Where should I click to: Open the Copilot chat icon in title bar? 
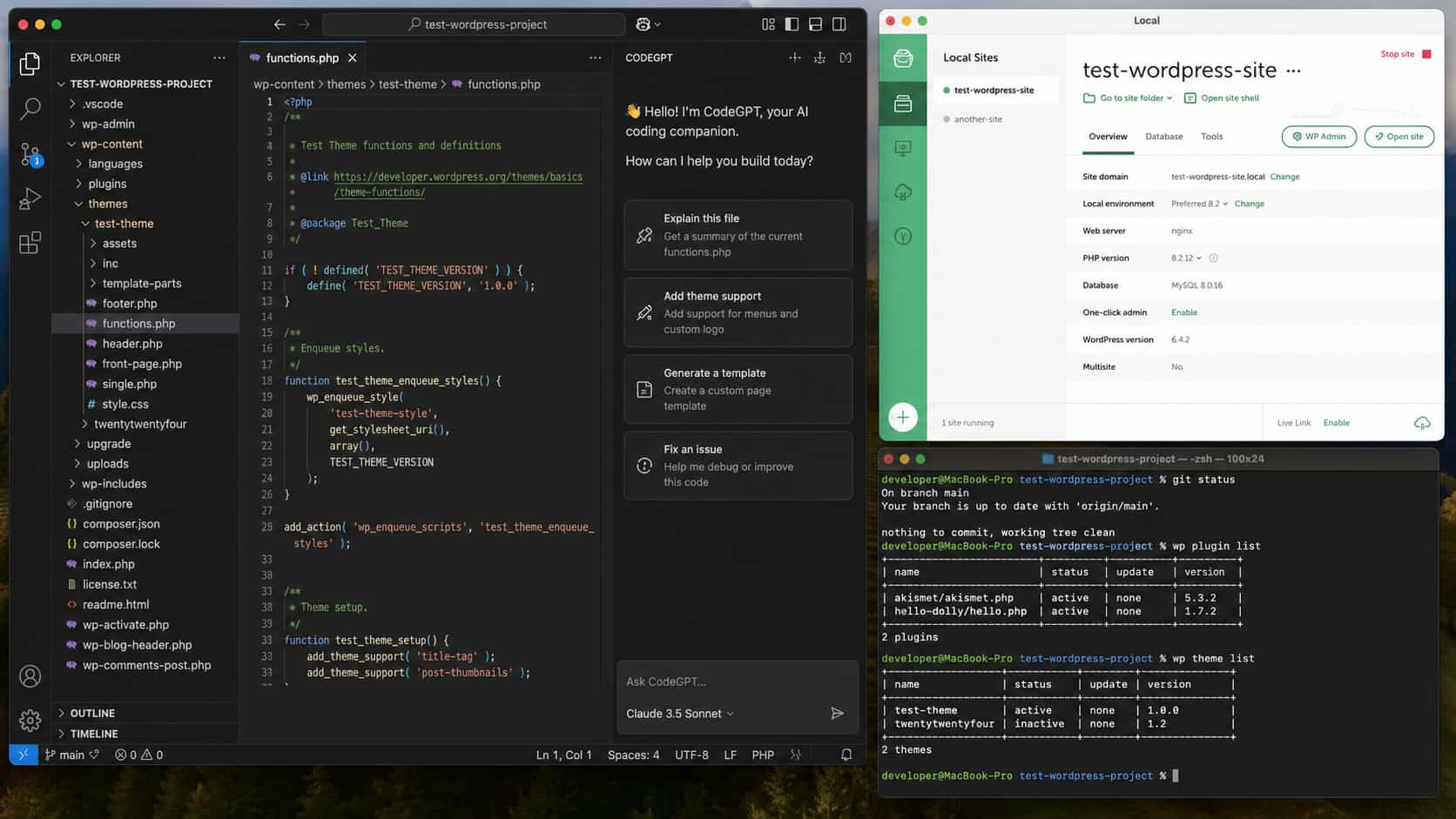647,24
